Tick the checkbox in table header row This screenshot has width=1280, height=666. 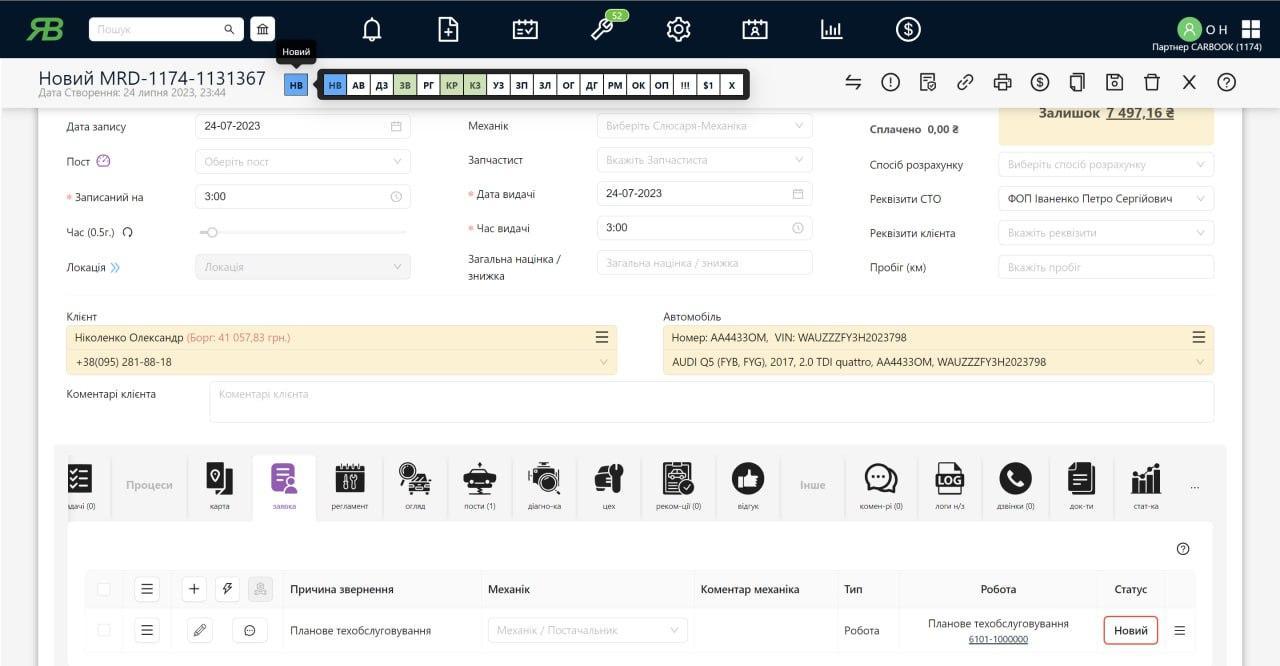pyautogui.click(x=104, y=590)
